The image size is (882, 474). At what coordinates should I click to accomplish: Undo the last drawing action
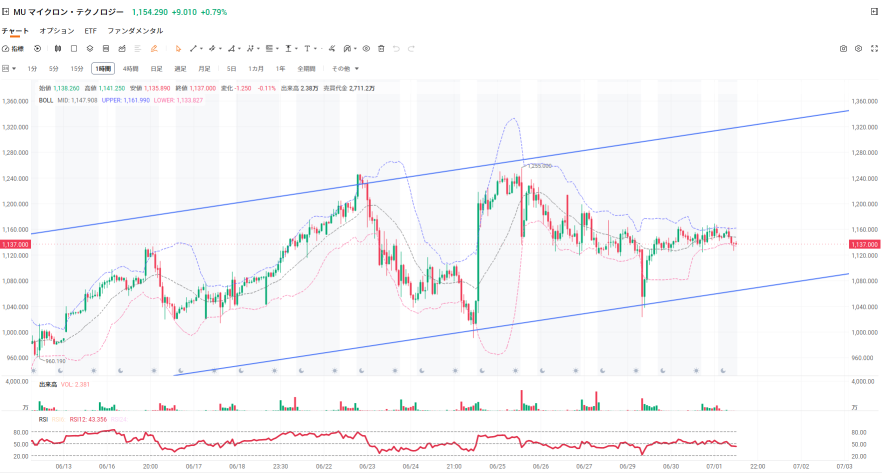[x=396, y=49]
